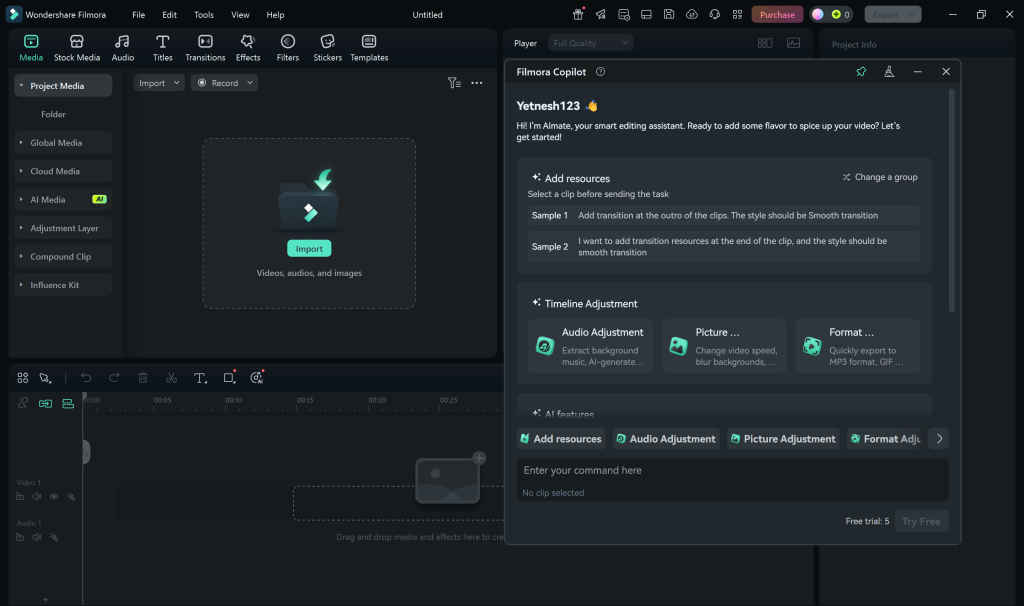Screen dimensions: 1024x606
Task: Click the trash delete icon in the timeline toolbar
Action: click(143, 378)
